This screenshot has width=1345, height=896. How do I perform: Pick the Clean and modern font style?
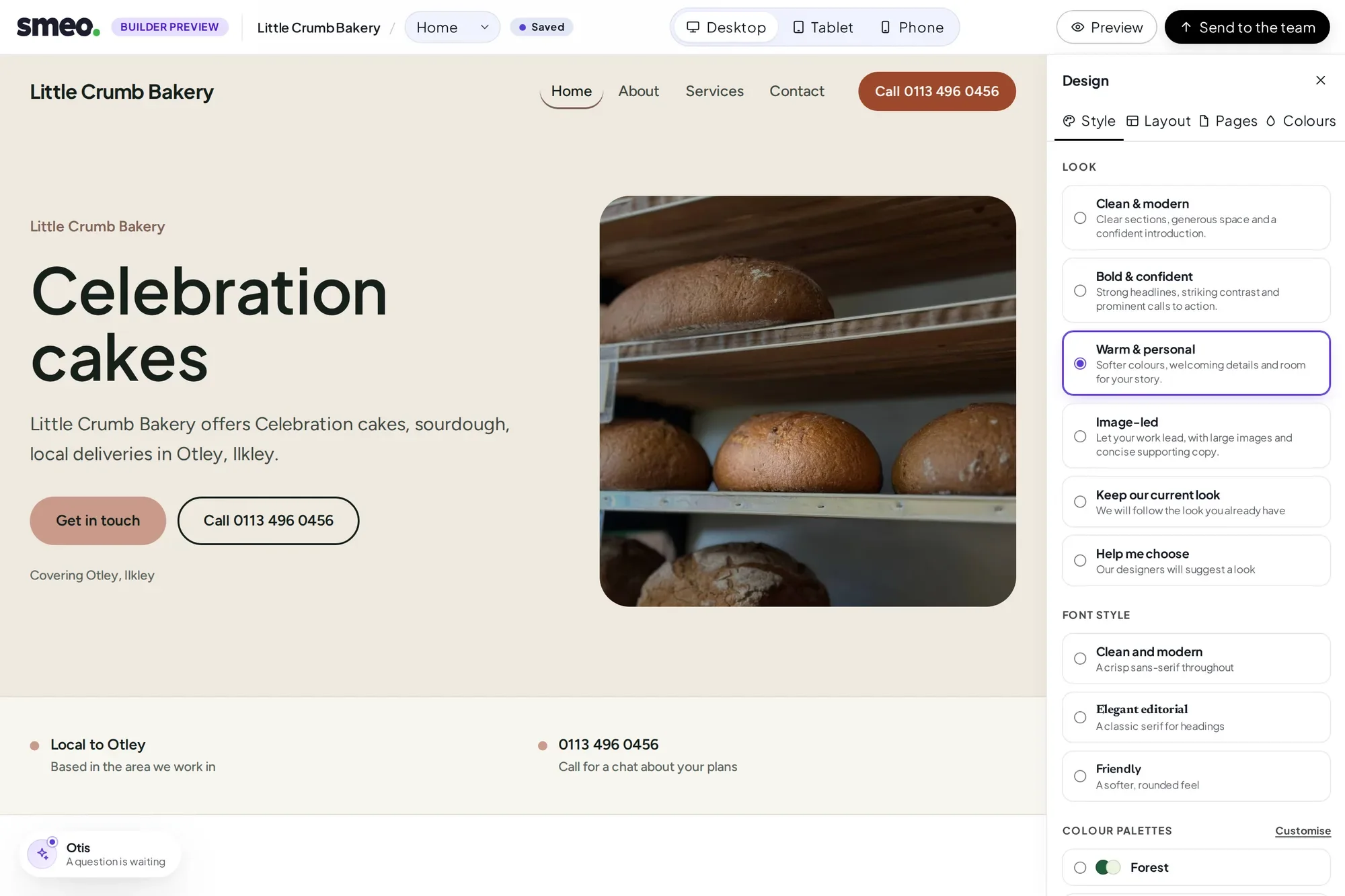click(1196, 659)
